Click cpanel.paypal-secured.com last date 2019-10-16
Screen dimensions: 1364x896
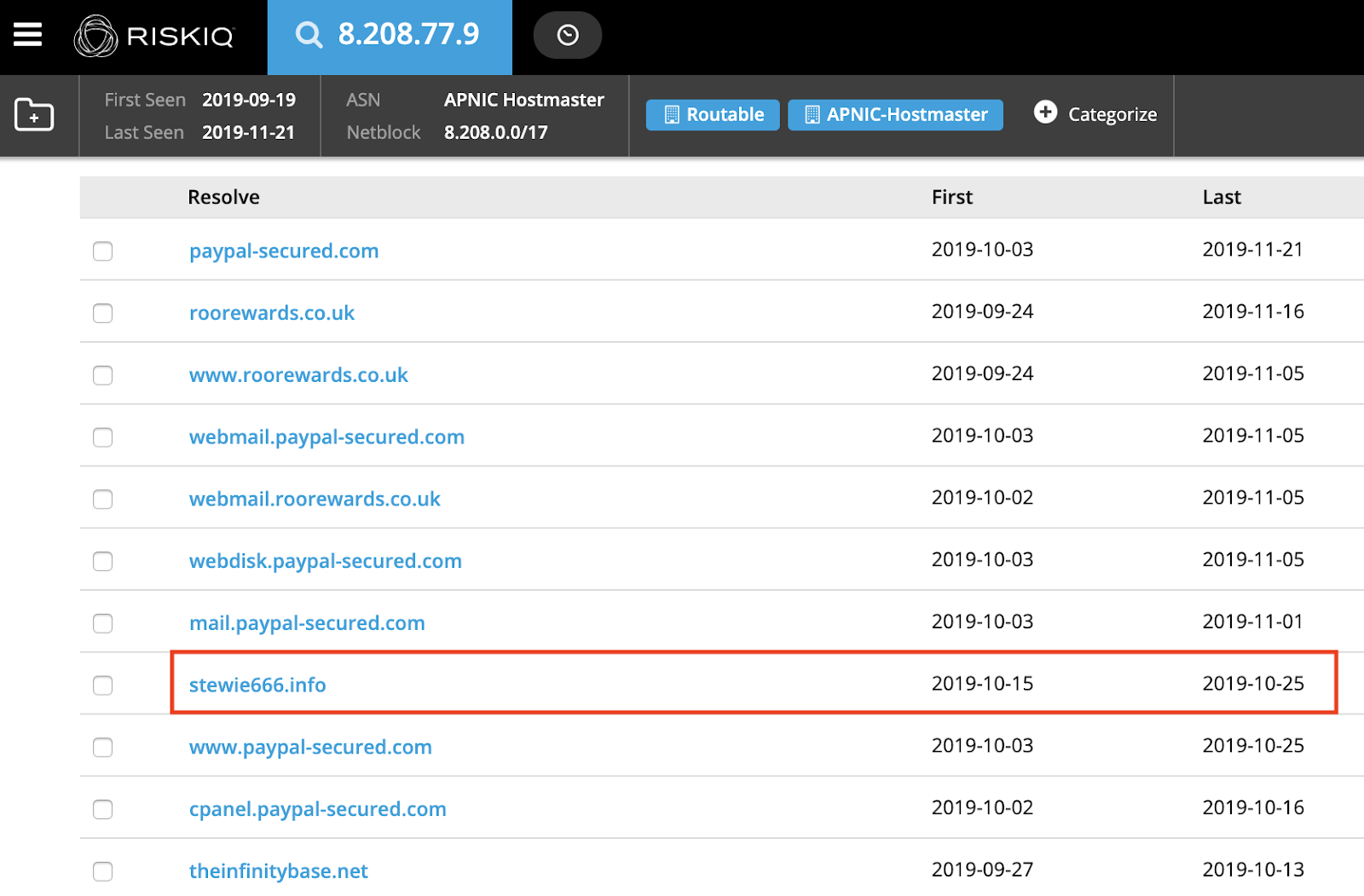[x=1253, y=807]
